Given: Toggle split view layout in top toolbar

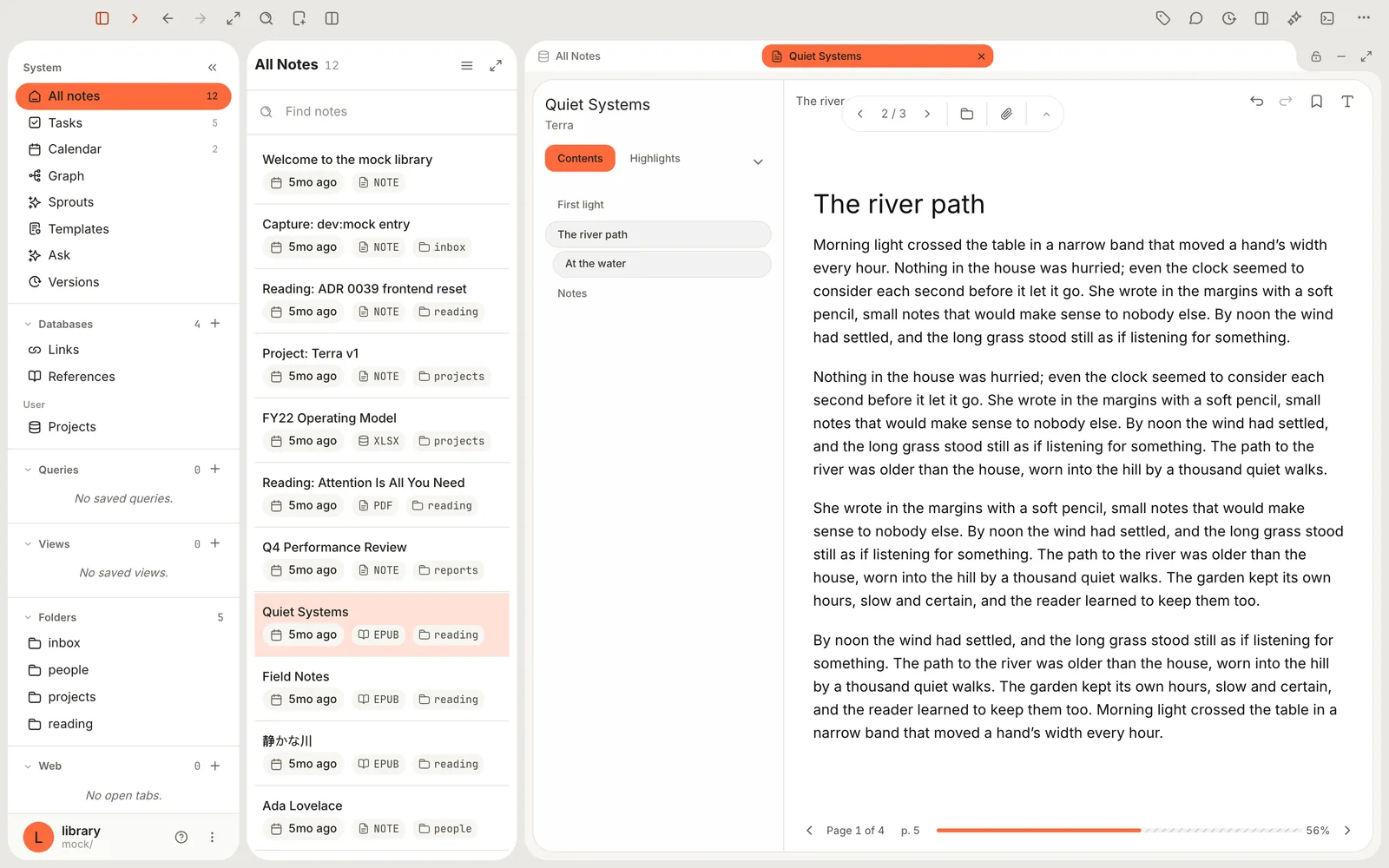Looking at the screenshot, I should tap(332, 18).
